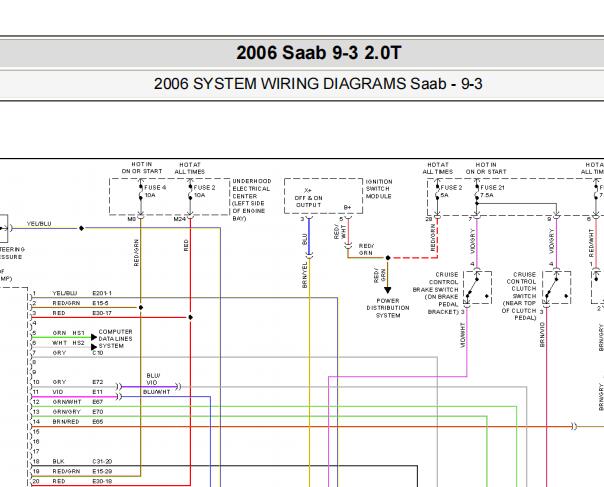Click pin 3 'RED E30-17' row
This screenshot has height=487, width=604.
point(72,314)
